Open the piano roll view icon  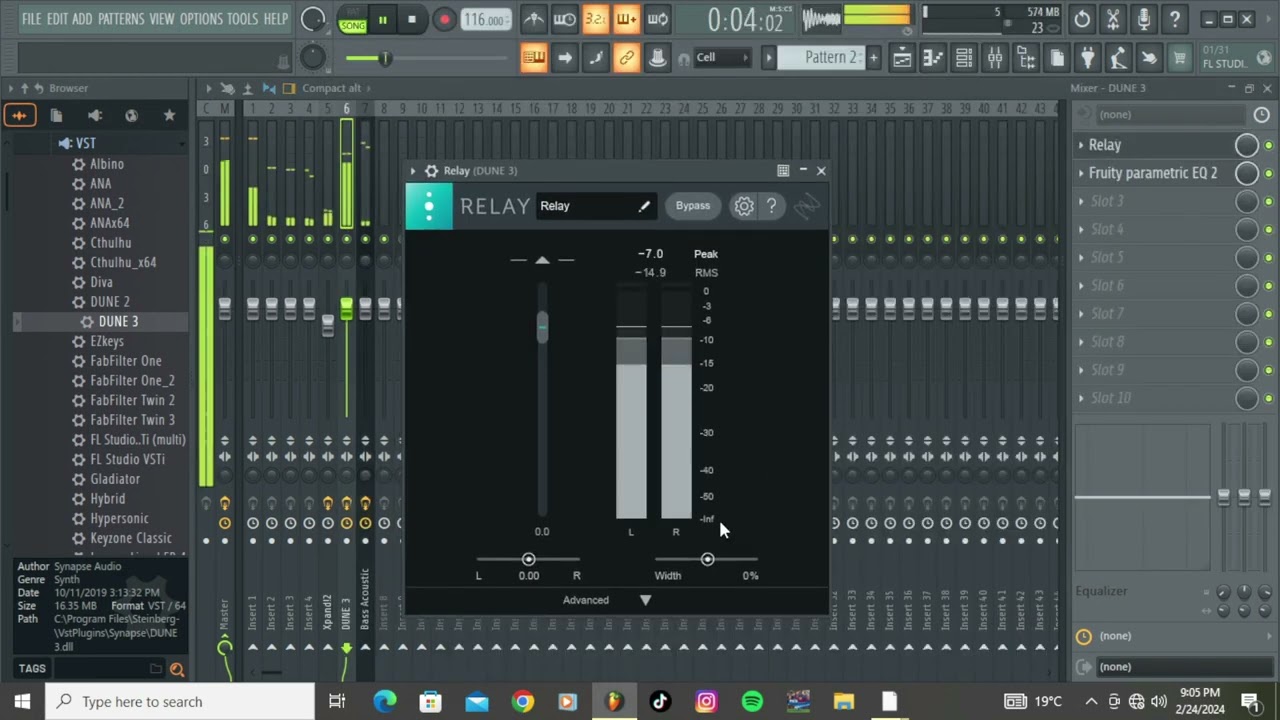pyautogui.click(x=933, y=58)
